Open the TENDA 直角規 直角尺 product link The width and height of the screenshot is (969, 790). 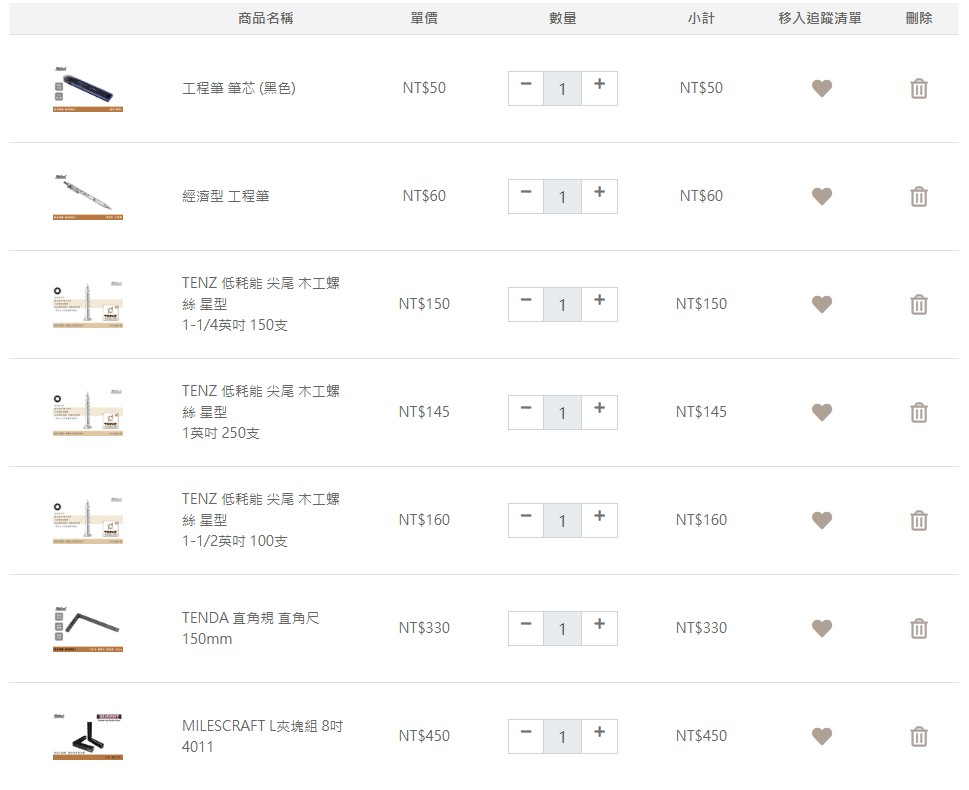[x=250, y=618]
